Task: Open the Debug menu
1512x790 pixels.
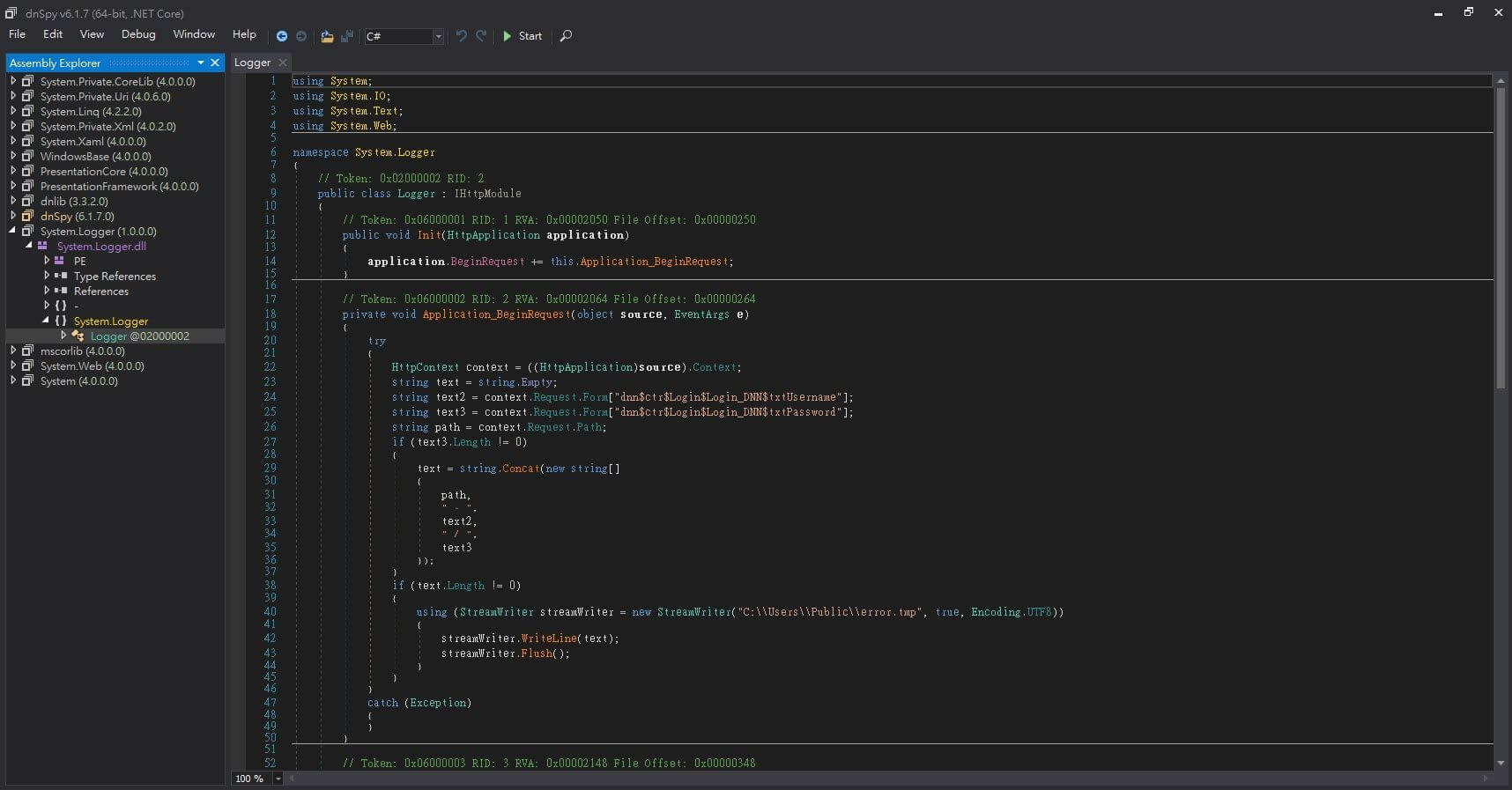Action: [138, 34]
